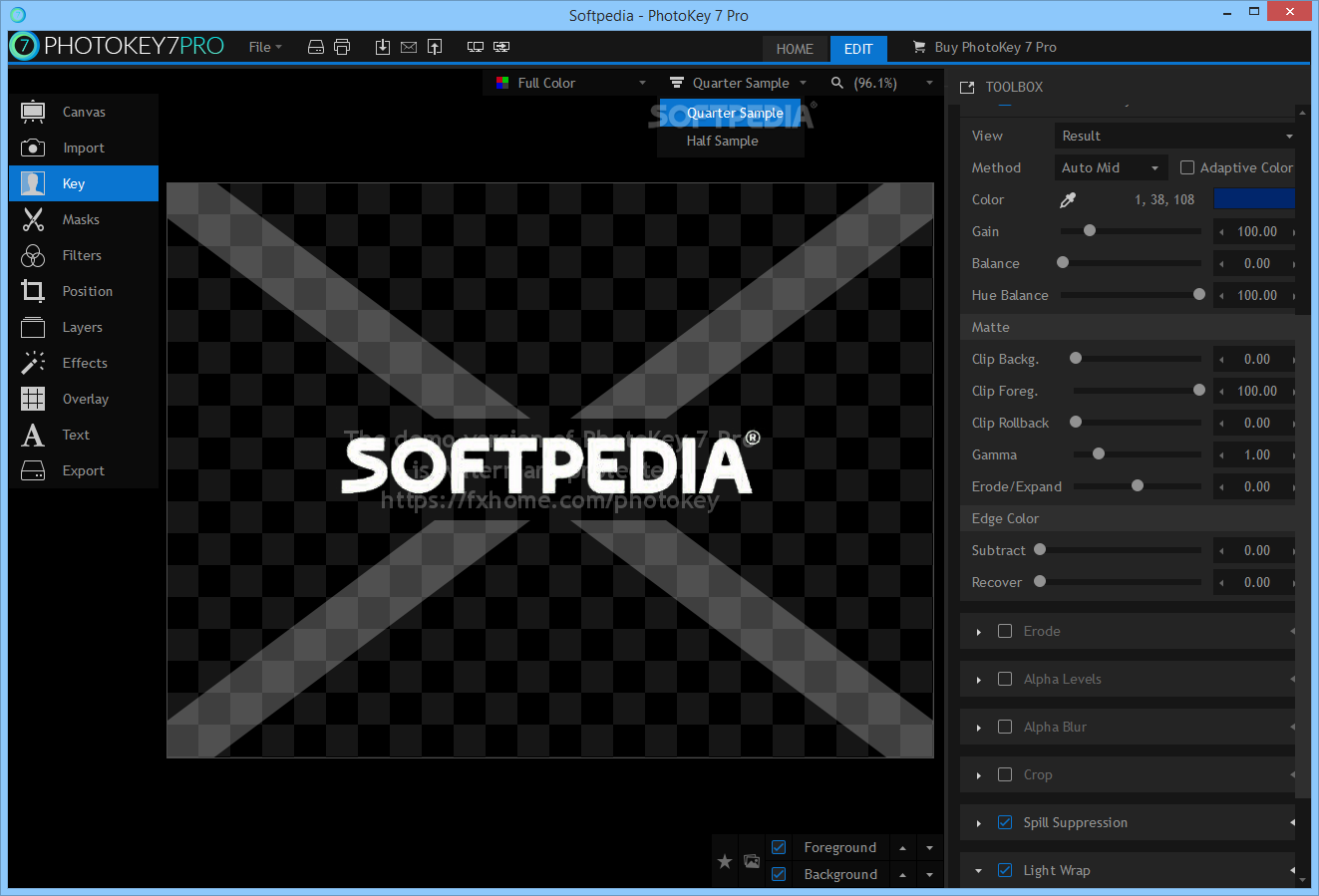Choose Quarter Sample menu option
The height and width of the screenshot is (896, 1319).
[730, 113]
